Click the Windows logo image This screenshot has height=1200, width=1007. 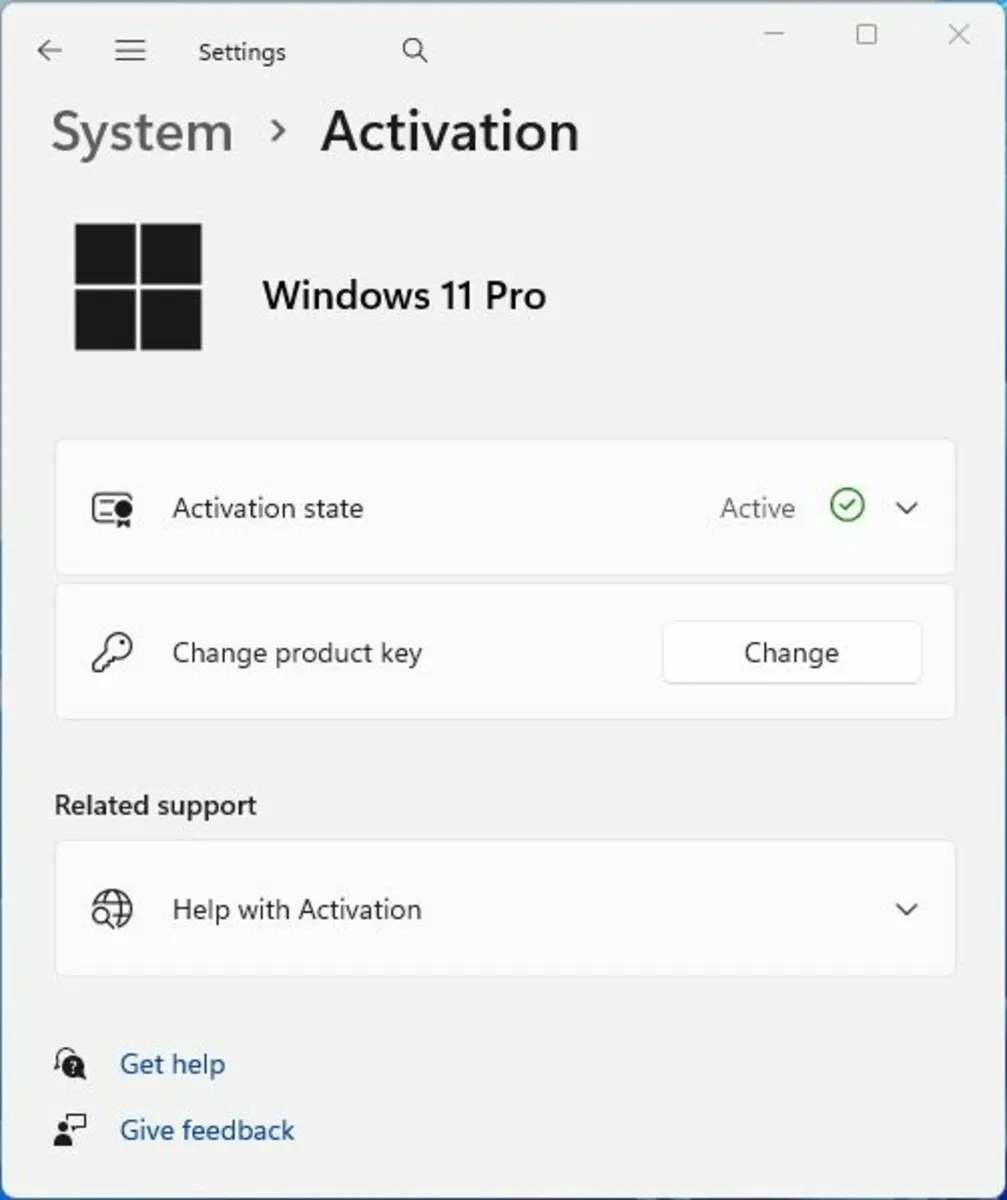(x=138, y=287)
